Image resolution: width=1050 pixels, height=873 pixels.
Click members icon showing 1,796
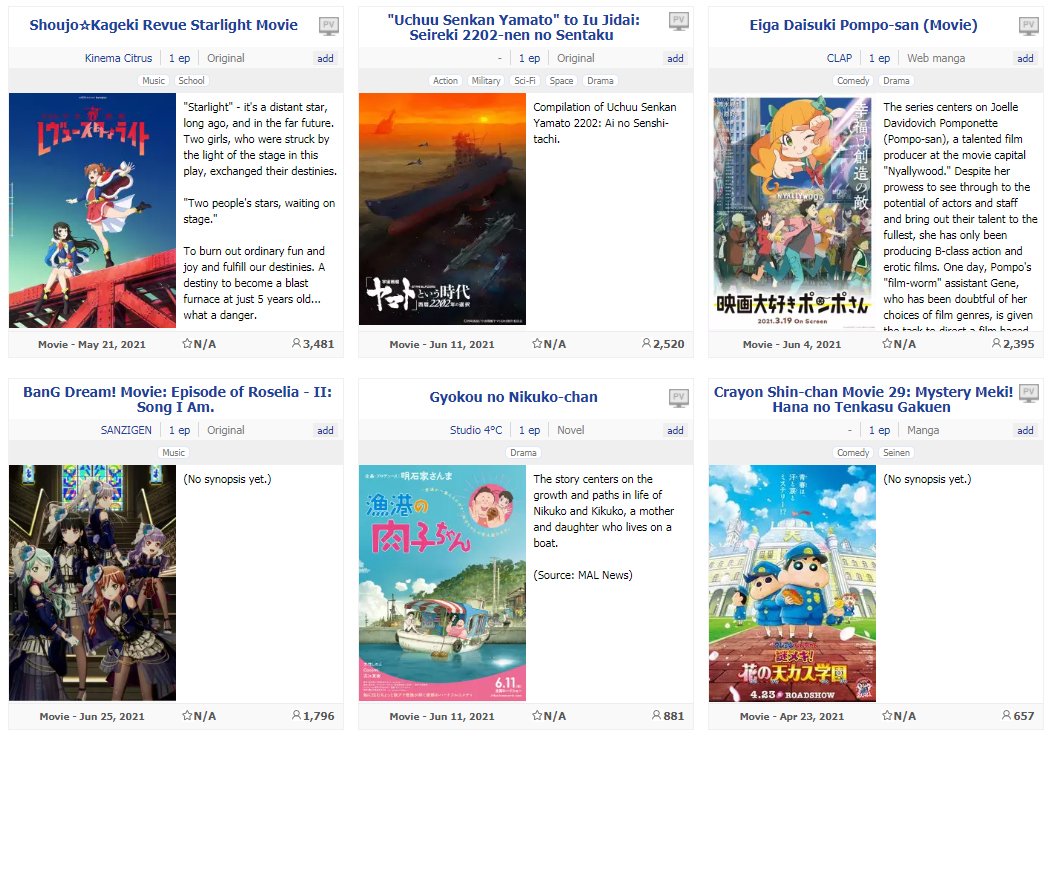coord(296,716)
